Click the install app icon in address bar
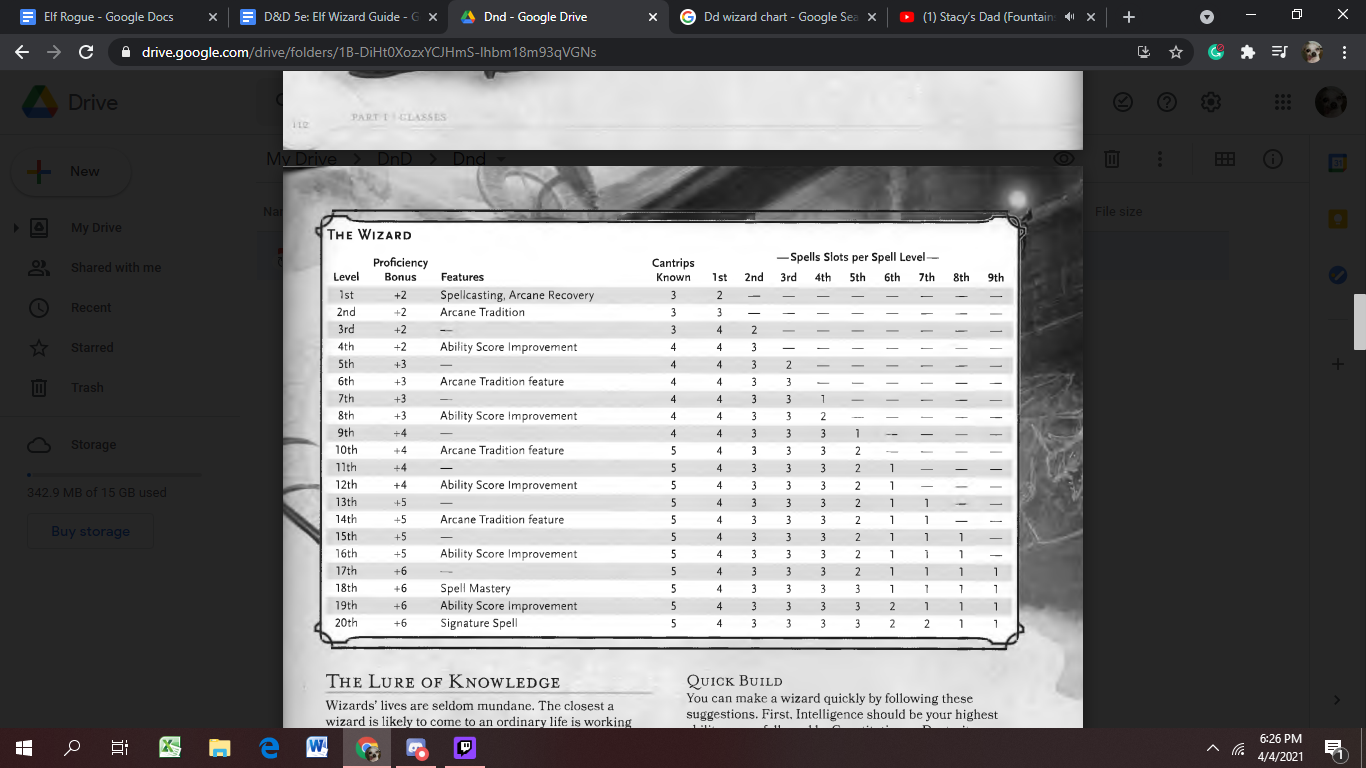1366x768 pixels. 1144,52
